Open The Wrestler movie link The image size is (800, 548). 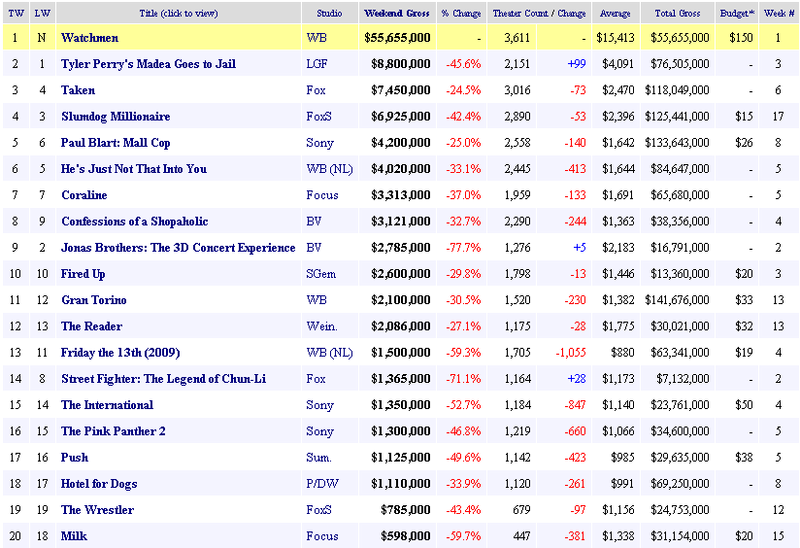click(97, 510)
